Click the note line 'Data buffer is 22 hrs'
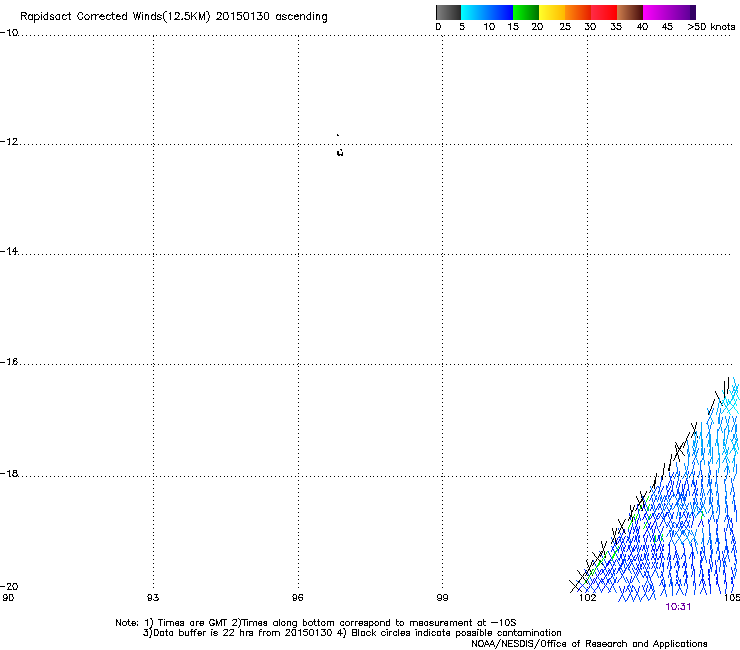 [352, 633]
